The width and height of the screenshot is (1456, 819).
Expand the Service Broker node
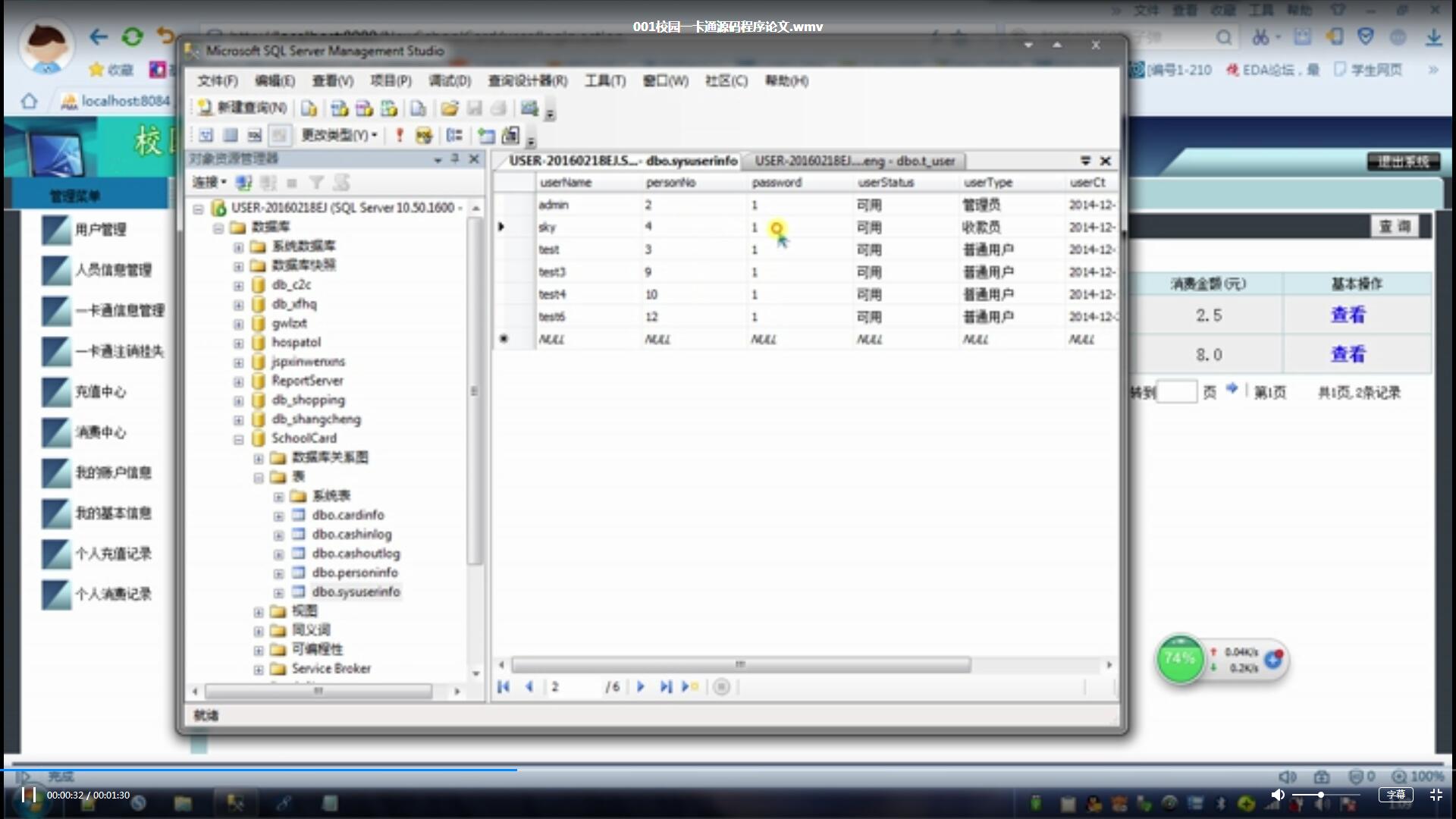click(259, 670)
